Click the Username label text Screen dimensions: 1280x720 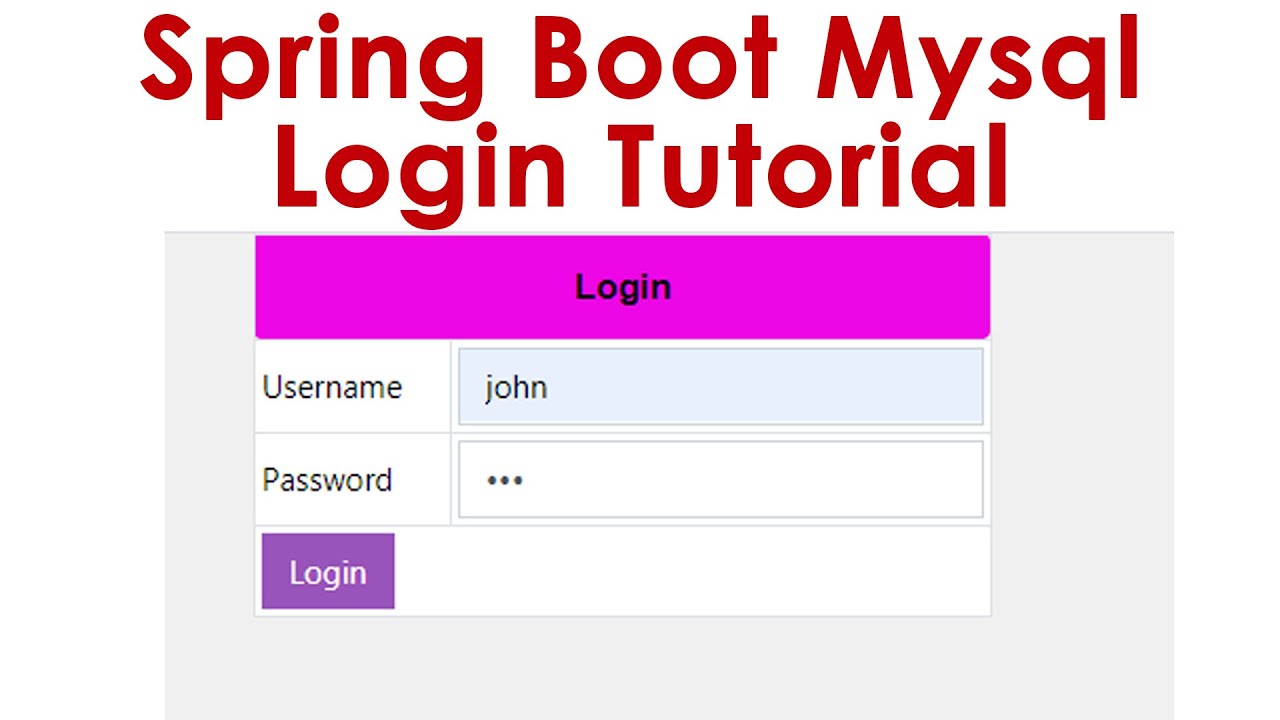(x=332, y=387)
